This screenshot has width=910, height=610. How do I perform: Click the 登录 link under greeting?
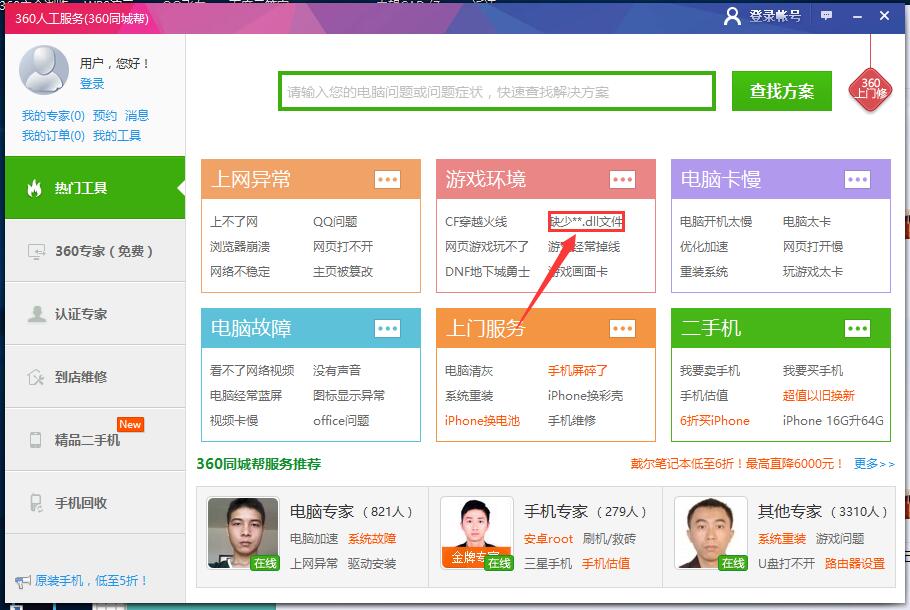92,84
